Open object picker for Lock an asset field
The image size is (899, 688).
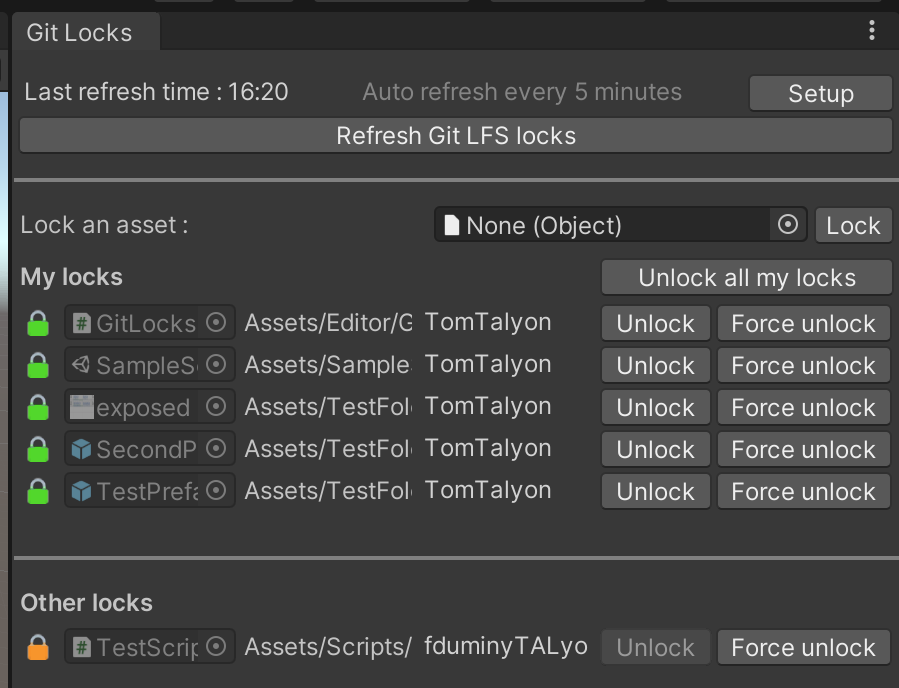[788, 224]
